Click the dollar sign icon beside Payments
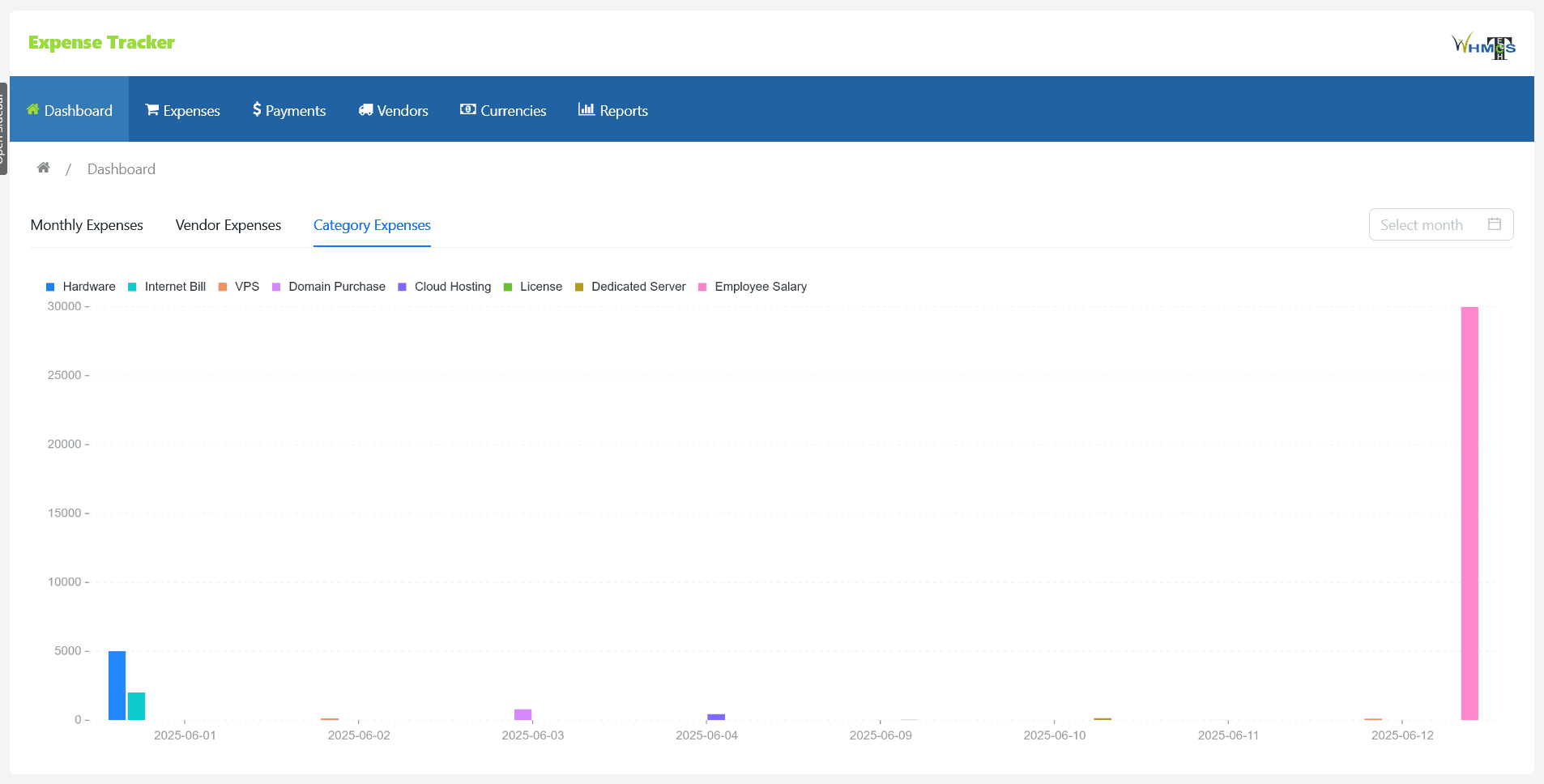This screenshot has width=1544, height=784. pos(257,109)
